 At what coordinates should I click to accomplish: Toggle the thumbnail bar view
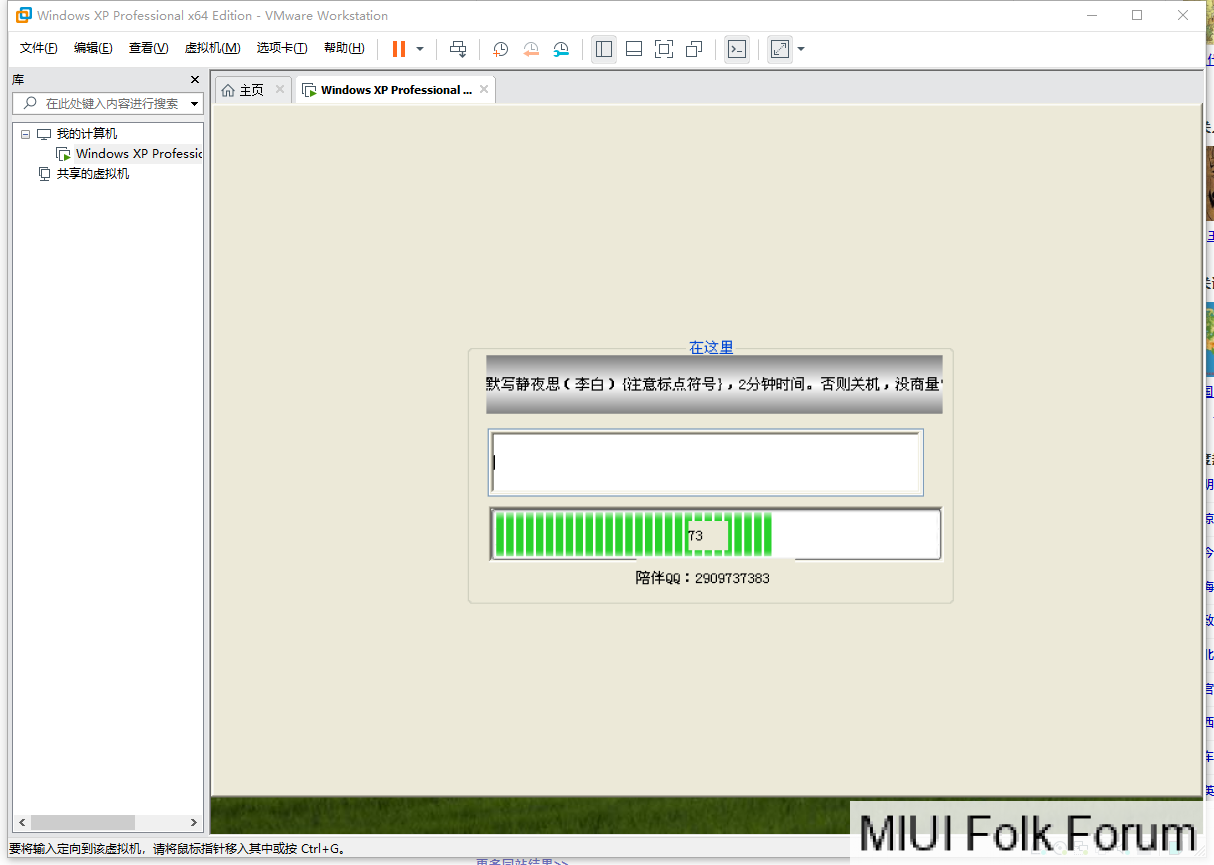coord(634,49)
